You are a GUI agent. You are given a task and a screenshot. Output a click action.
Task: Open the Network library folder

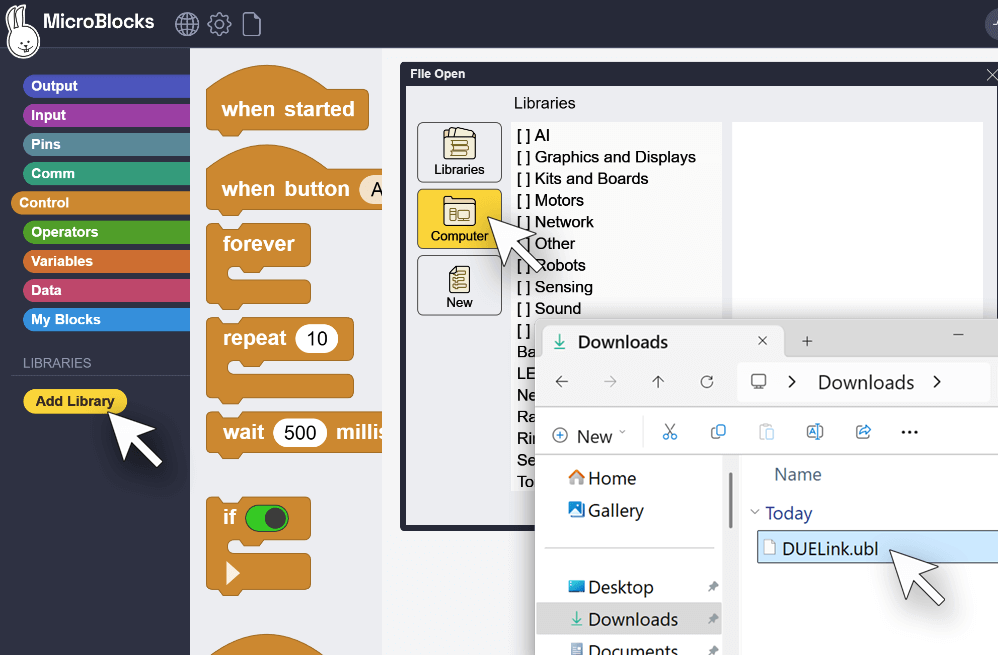coord(555,222)
